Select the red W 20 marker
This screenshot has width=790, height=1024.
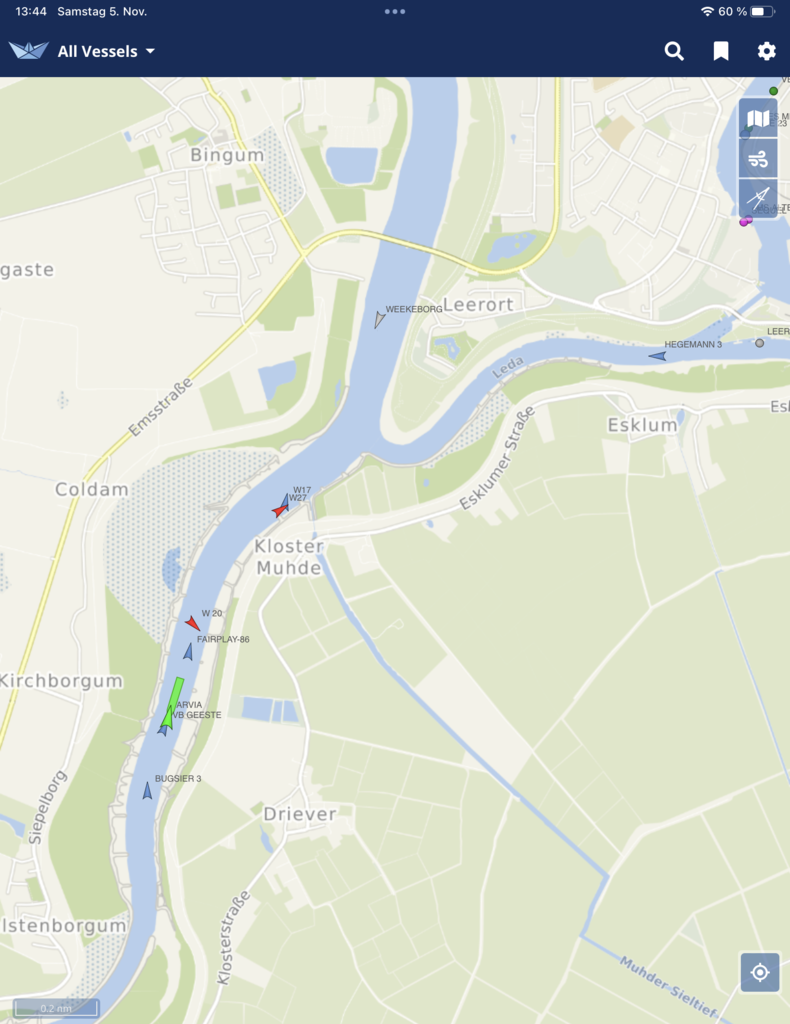click(192, 623)
